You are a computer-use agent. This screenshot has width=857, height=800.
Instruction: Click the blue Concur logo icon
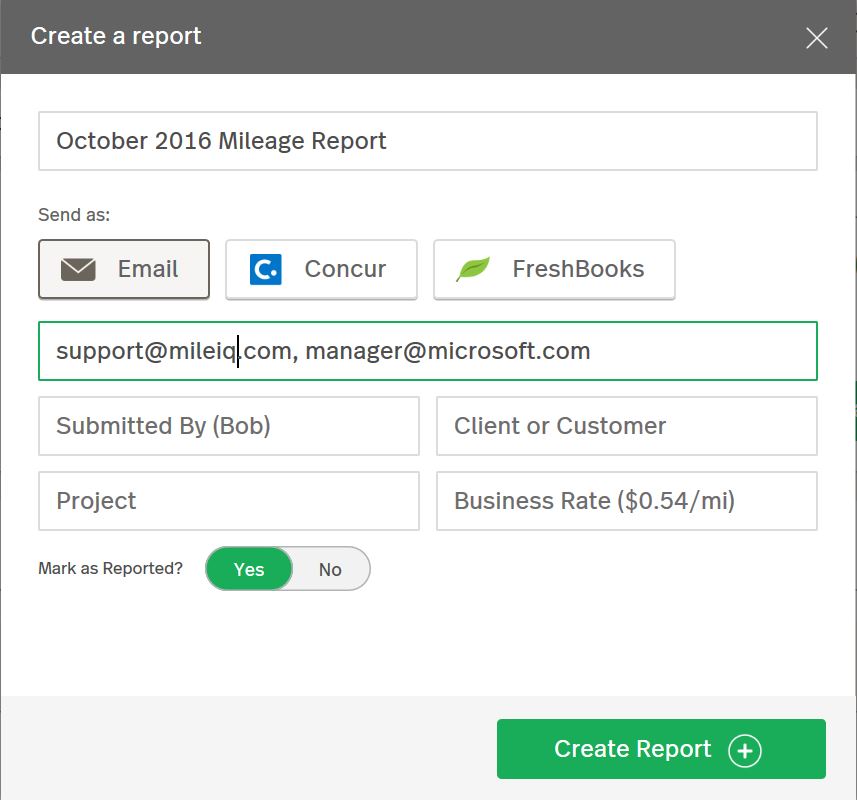tap(266, 269)
